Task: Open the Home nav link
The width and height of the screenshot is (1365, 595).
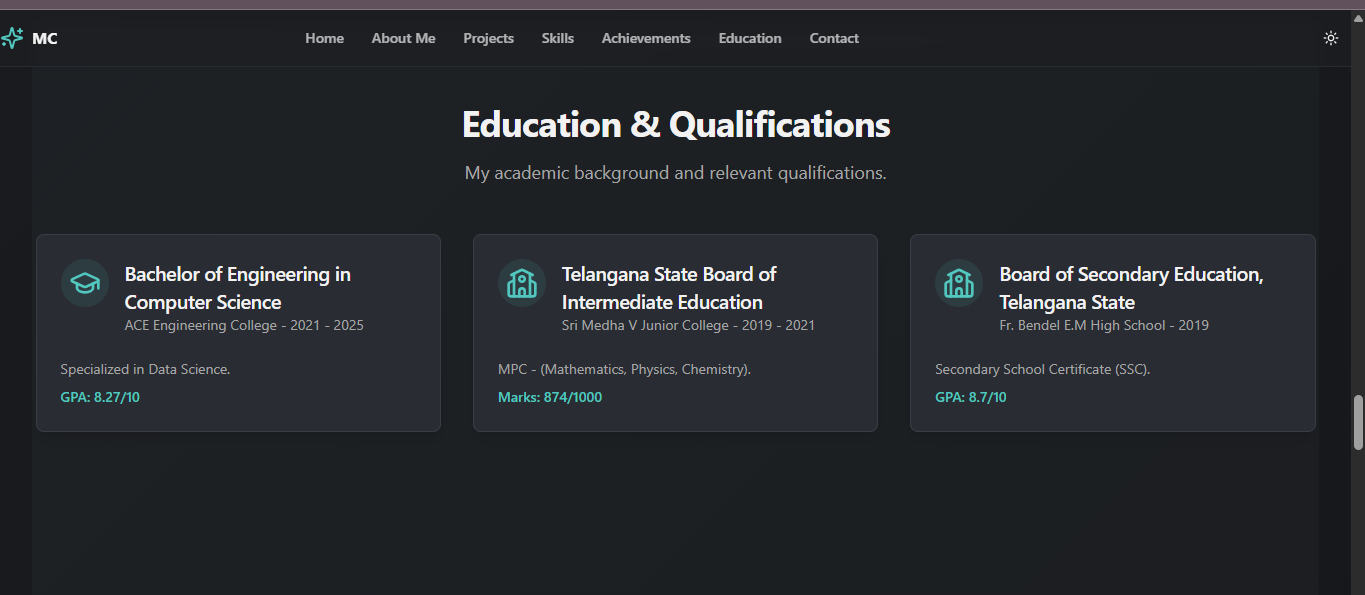Action: click(325, 38)
